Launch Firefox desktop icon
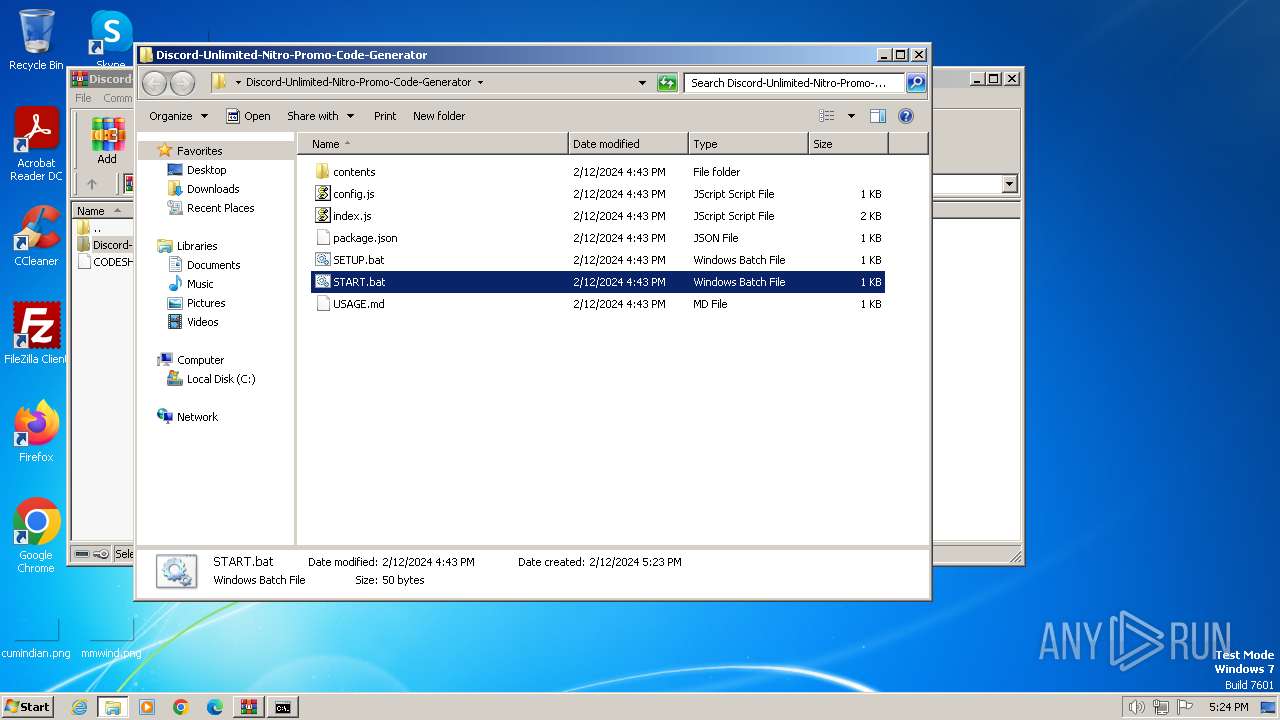 tap(36, 432)
